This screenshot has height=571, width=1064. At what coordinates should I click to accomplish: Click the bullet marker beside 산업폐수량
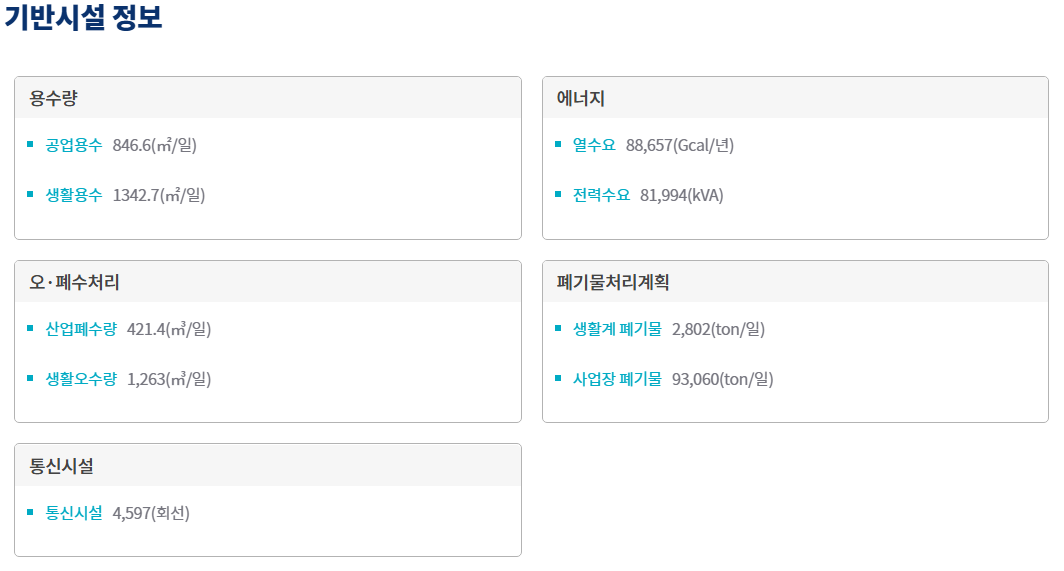point(30,328)
